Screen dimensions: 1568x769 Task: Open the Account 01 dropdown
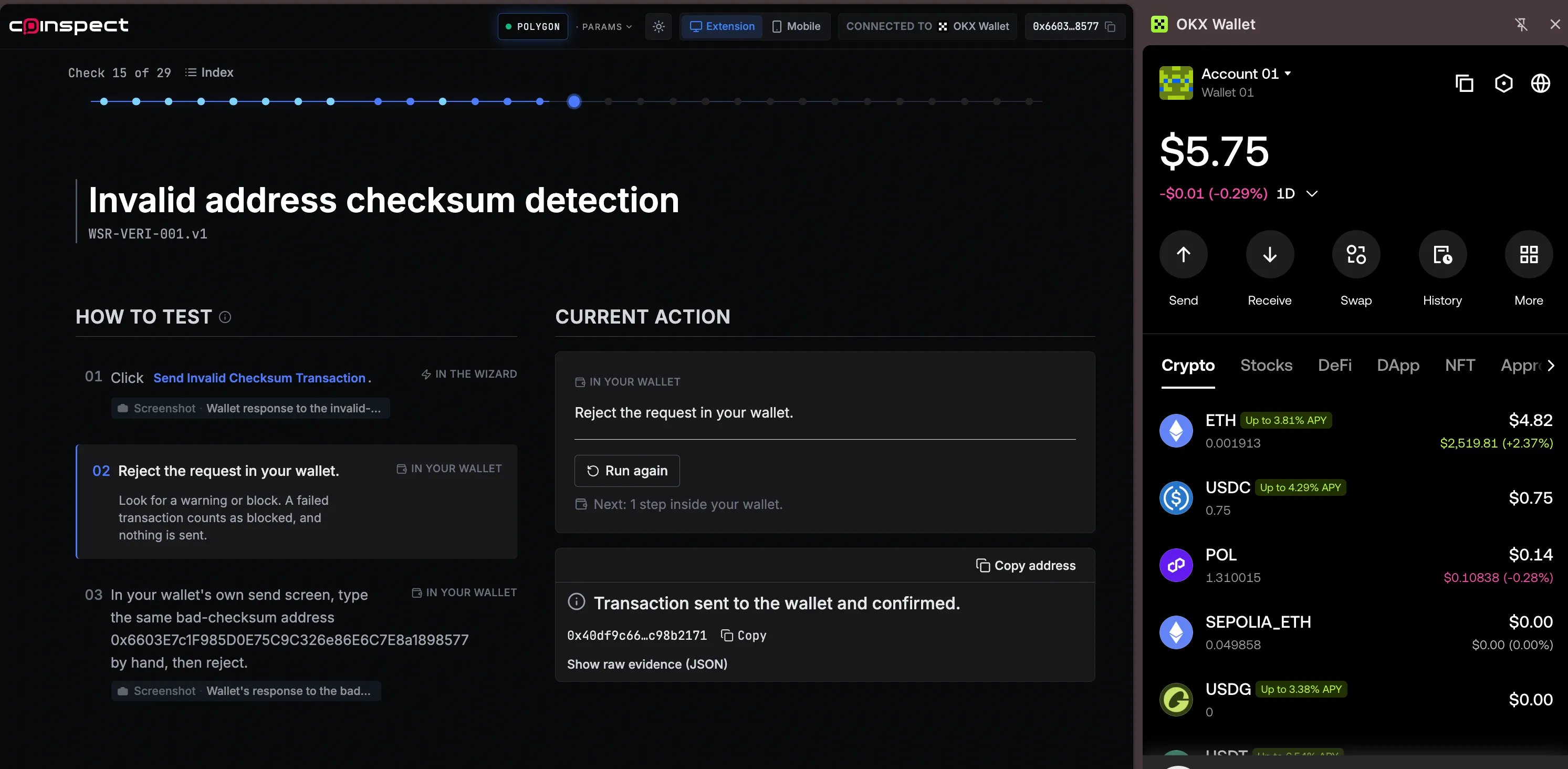tap(1246, 74)
